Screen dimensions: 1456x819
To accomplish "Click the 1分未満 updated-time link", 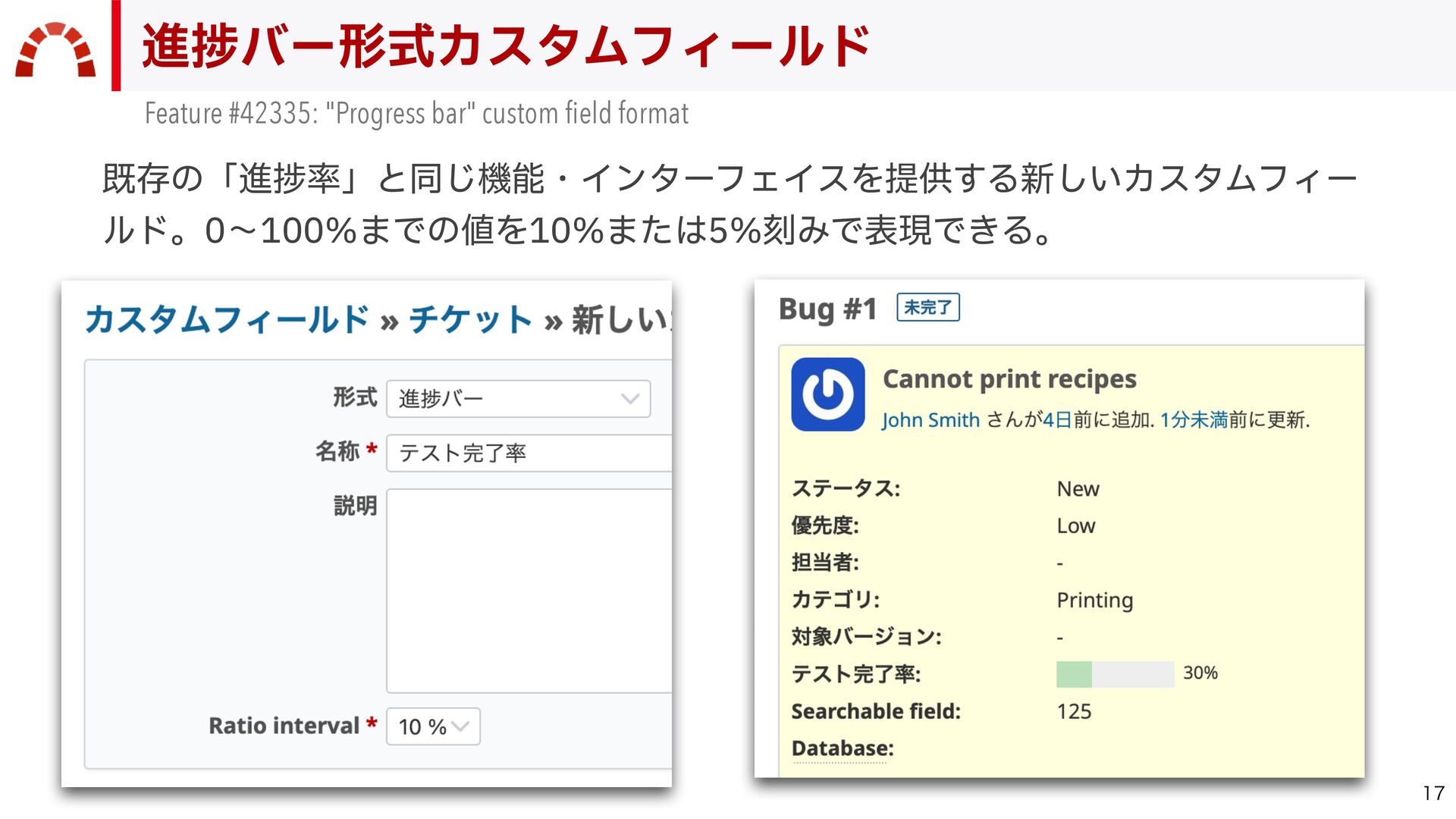I will pyautogui.click(x=1194, y=420).
